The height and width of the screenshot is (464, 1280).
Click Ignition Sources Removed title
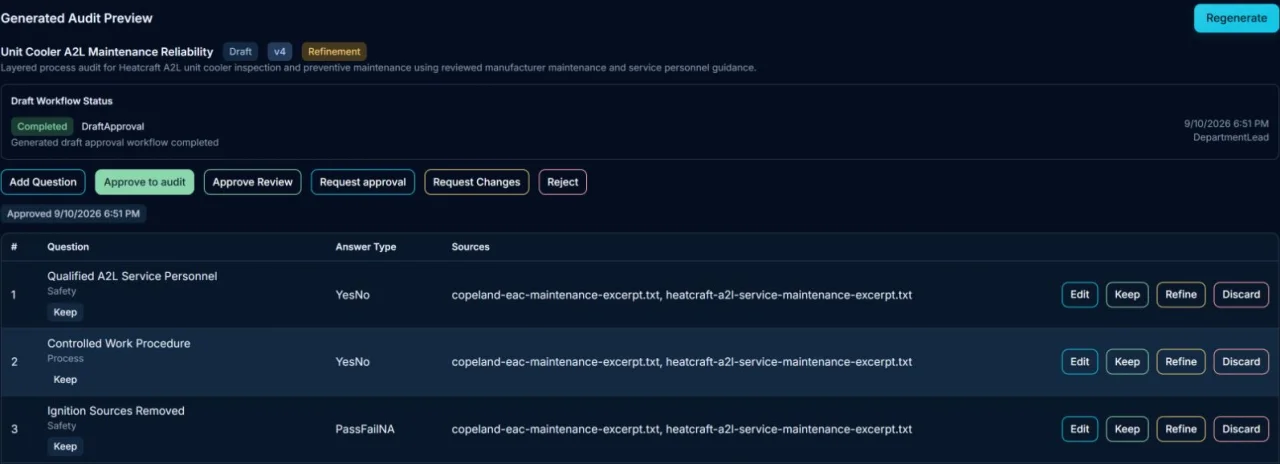pos(116,411)
